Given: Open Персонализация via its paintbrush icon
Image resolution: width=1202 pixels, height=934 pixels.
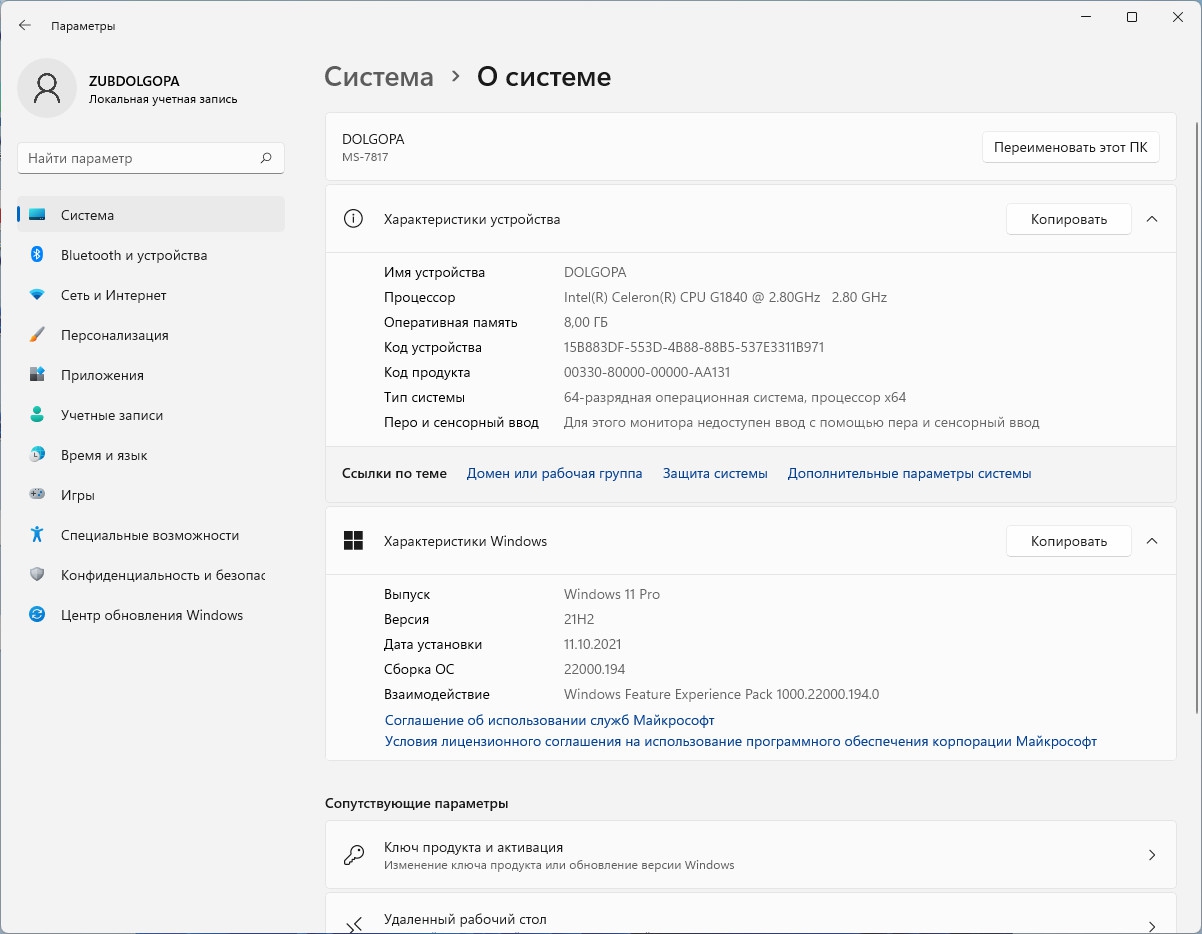Looking at the screenshot, I should click(x=37, y=335).
